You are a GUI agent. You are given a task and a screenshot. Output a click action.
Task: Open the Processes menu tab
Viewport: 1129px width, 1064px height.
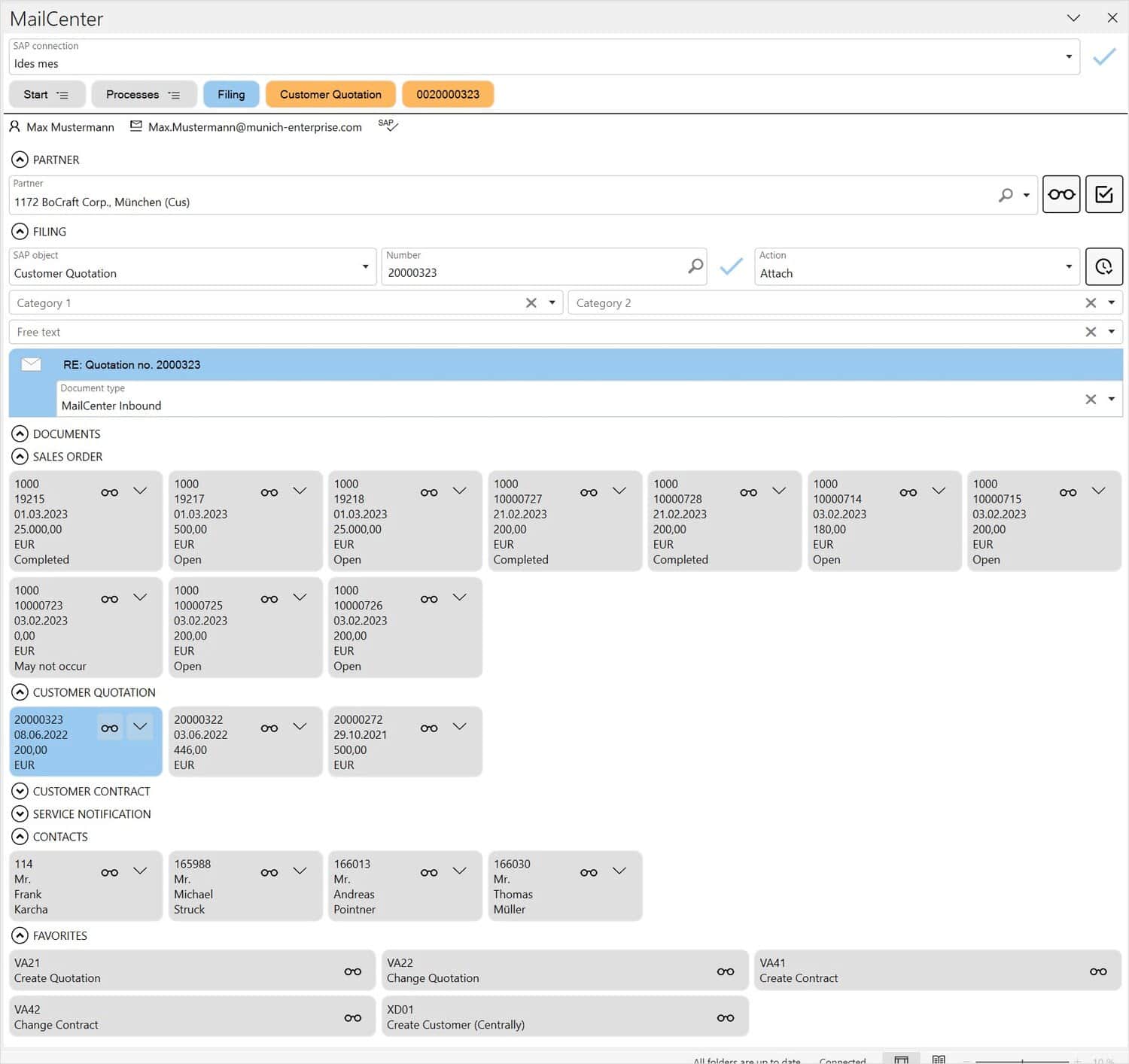[x=144, y=94]
